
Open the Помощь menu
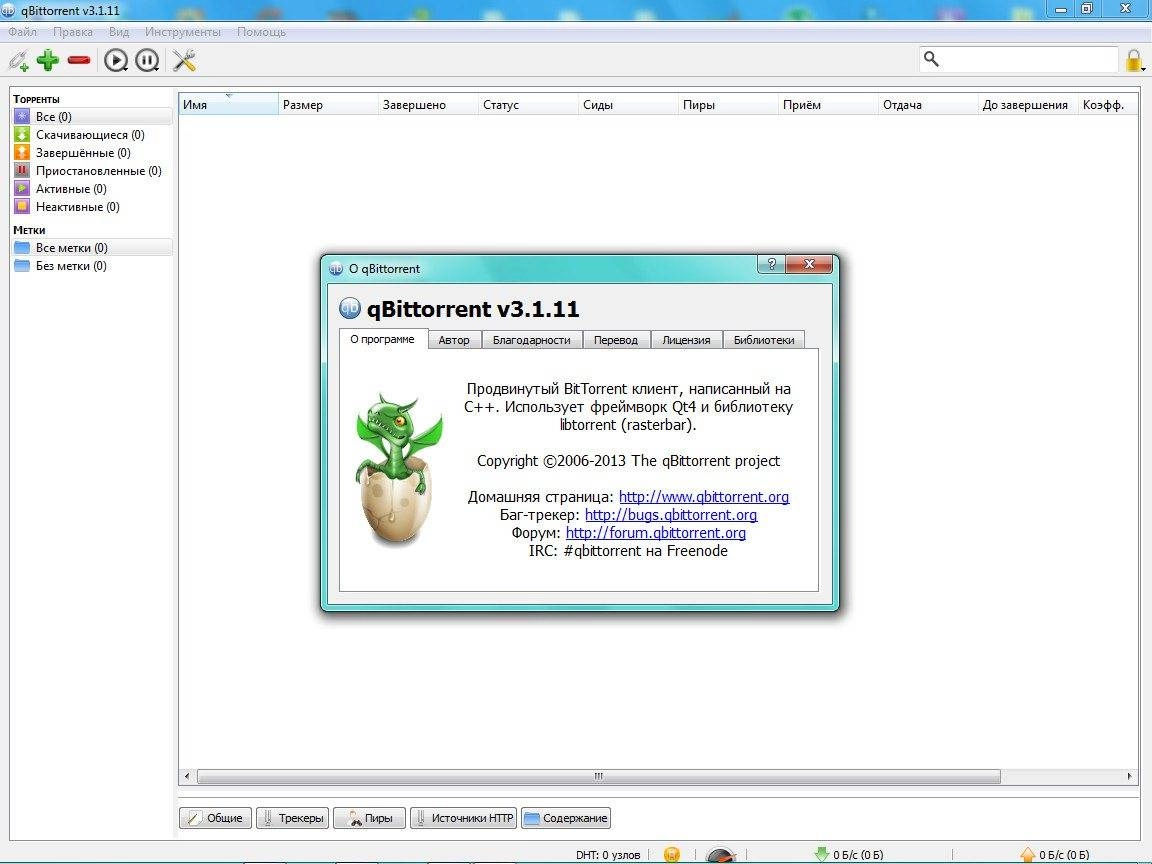tap(261, 32)
